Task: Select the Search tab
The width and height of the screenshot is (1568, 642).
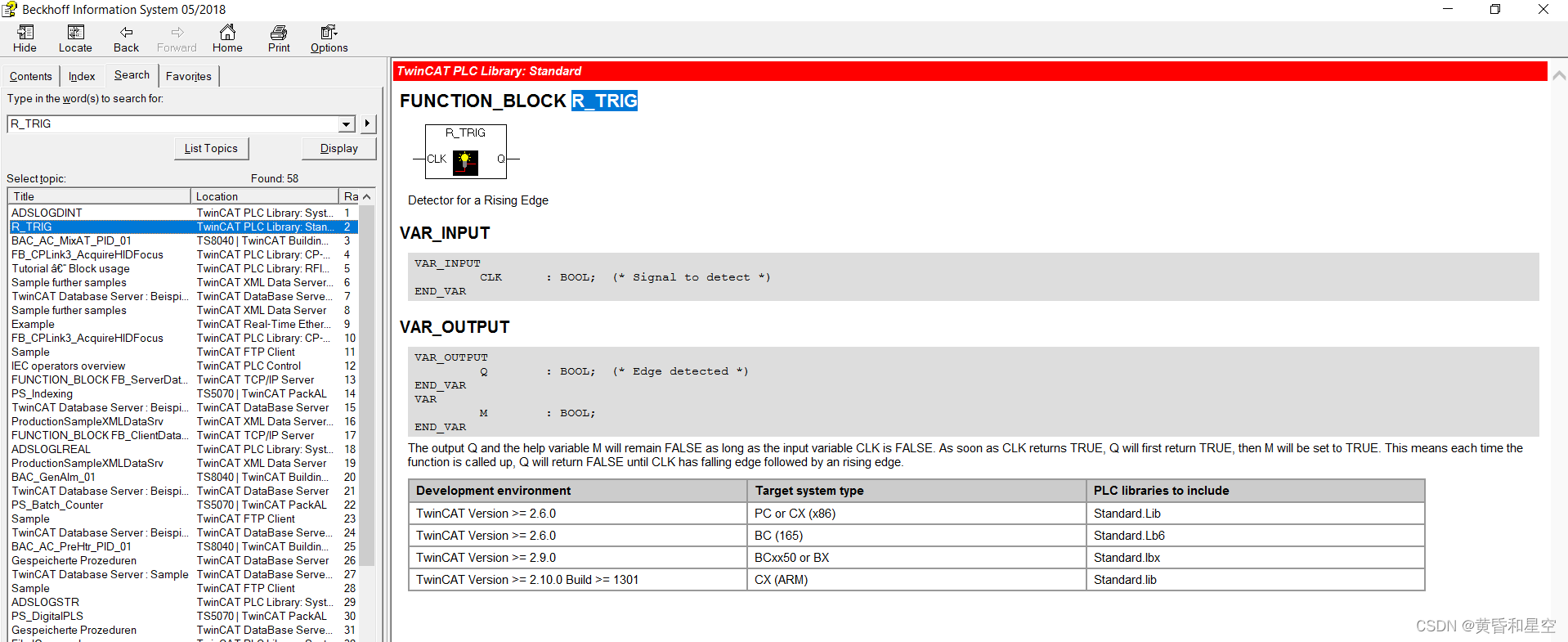Action: [132, 74]
